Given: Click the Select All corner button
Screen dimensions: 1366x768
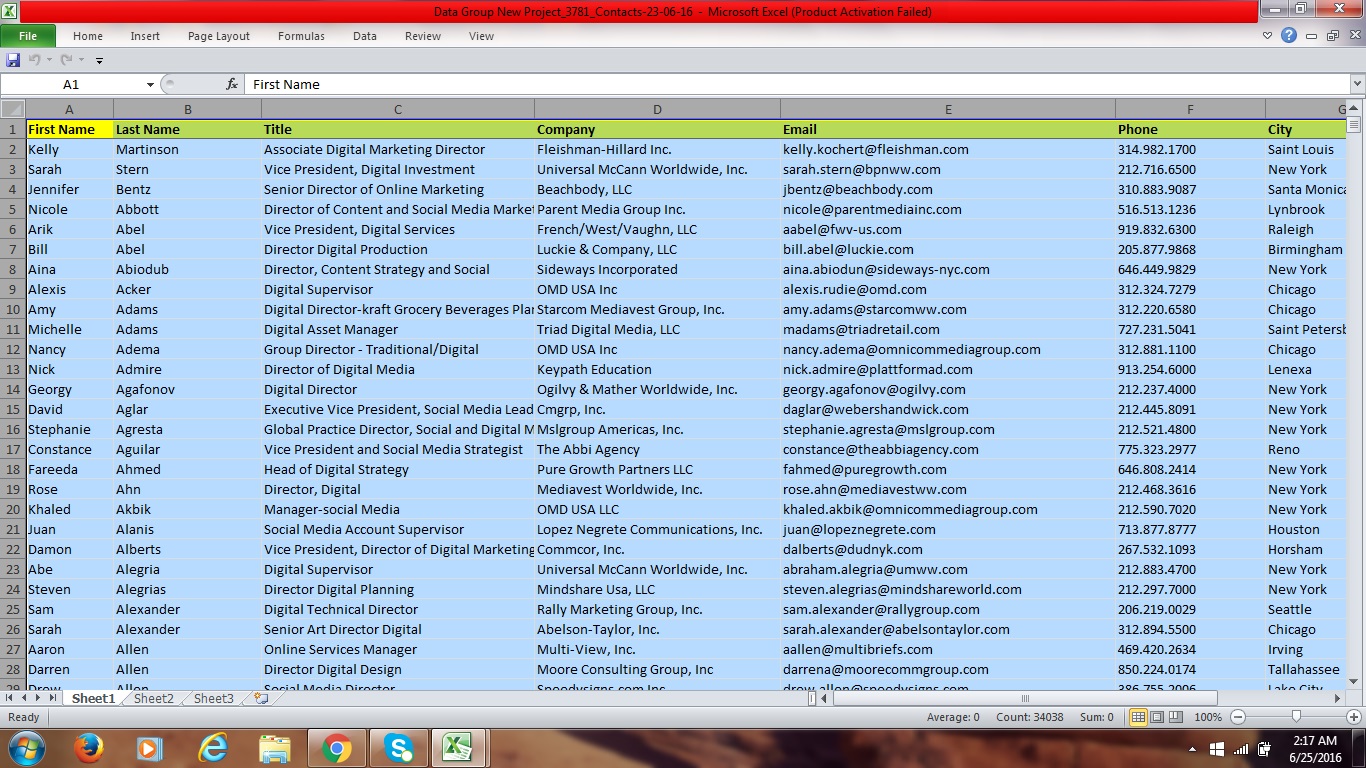Looking at the screenshot, I should coord(13,109).
